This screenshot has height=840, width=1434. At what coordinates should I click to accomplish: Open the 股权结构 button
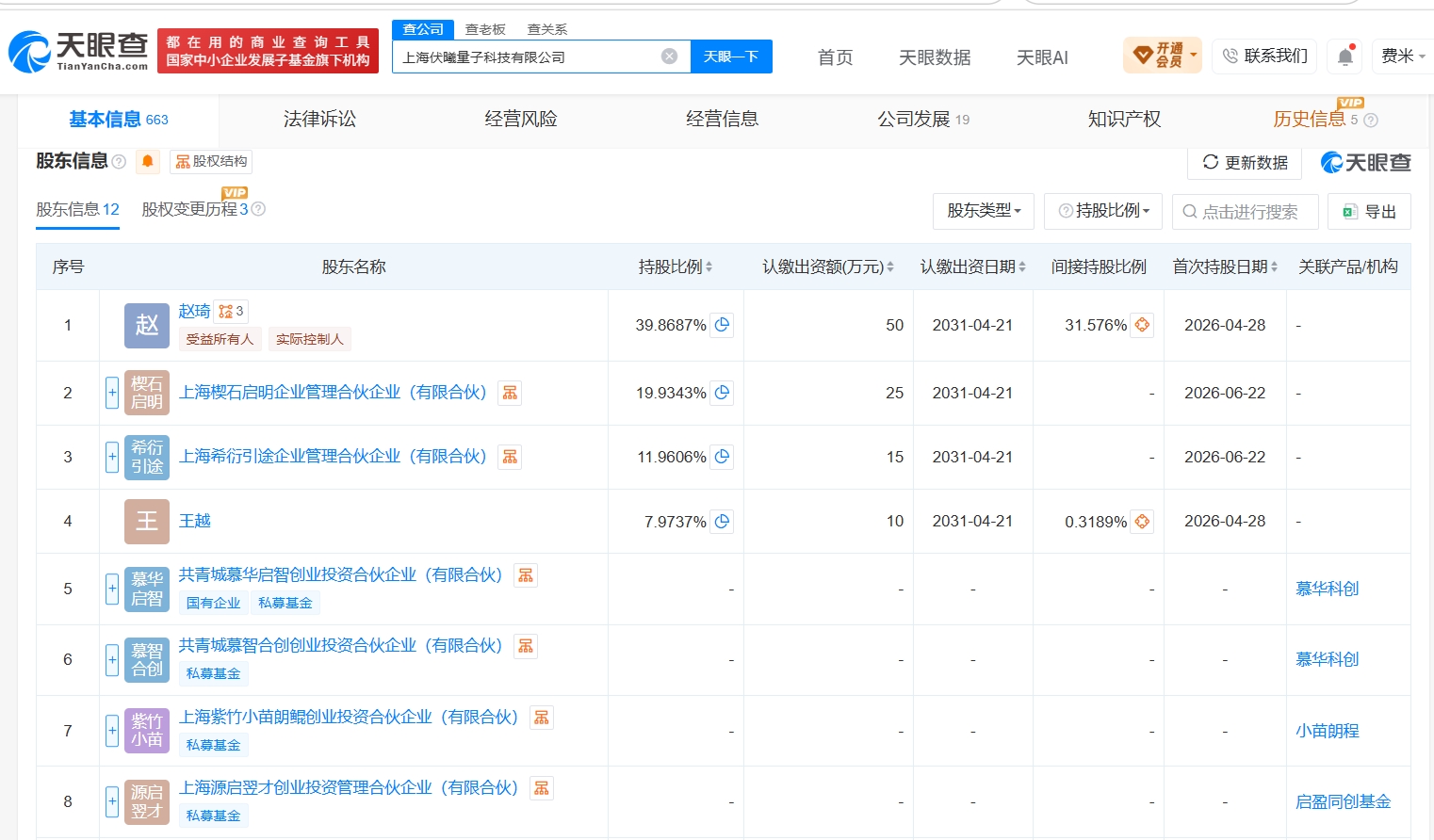coord(211,162)
